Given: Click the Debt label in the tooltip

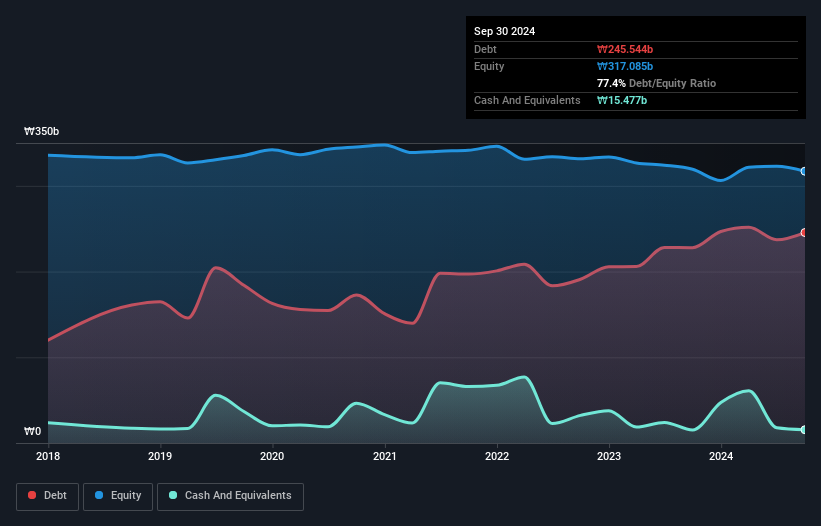Looking at the screenshot, I should pyautogui.click(x=485, y=49).
